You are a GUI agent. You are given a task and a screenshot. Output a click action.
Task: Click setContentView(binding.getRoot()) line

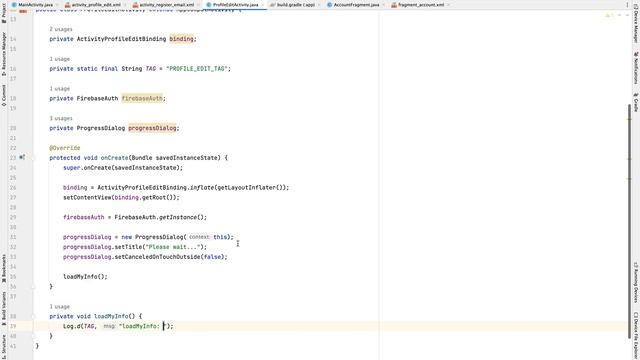[121, 198]
